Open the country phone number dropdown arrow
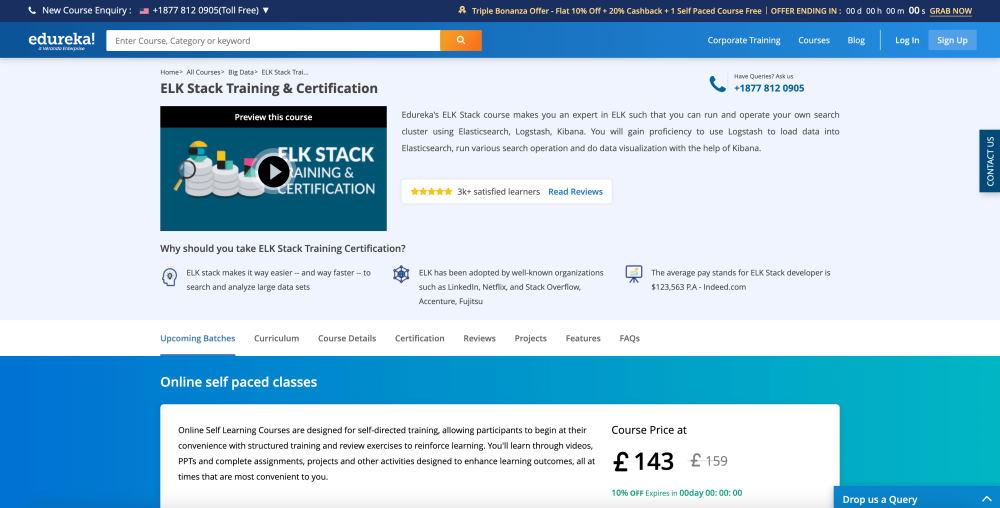The height and width of the screenshot is (508, 1000). point(265,10)
